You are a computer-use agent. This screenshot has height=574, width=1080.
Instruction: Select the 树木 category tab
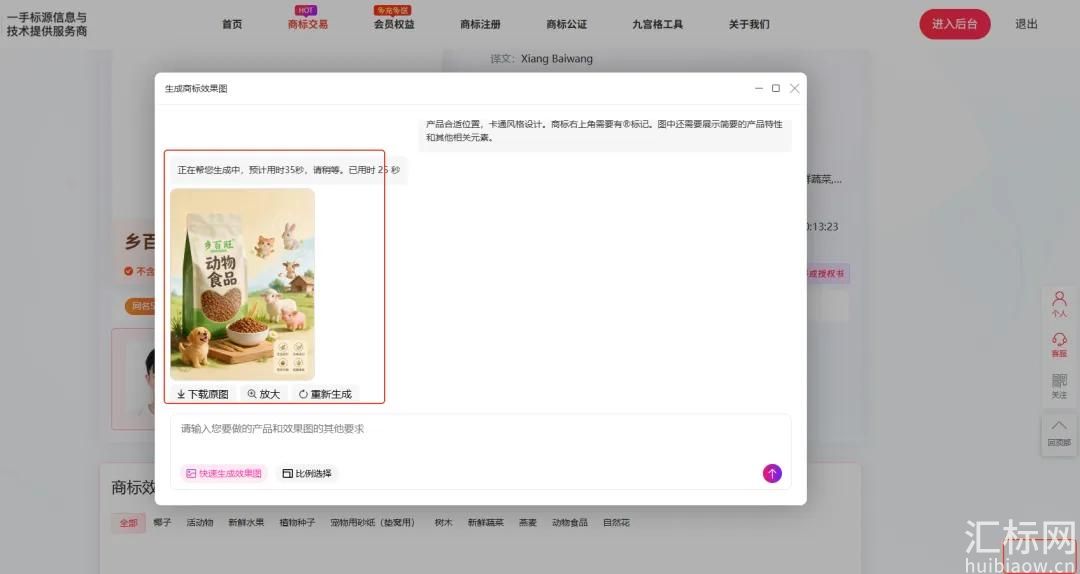click(444, 523)
